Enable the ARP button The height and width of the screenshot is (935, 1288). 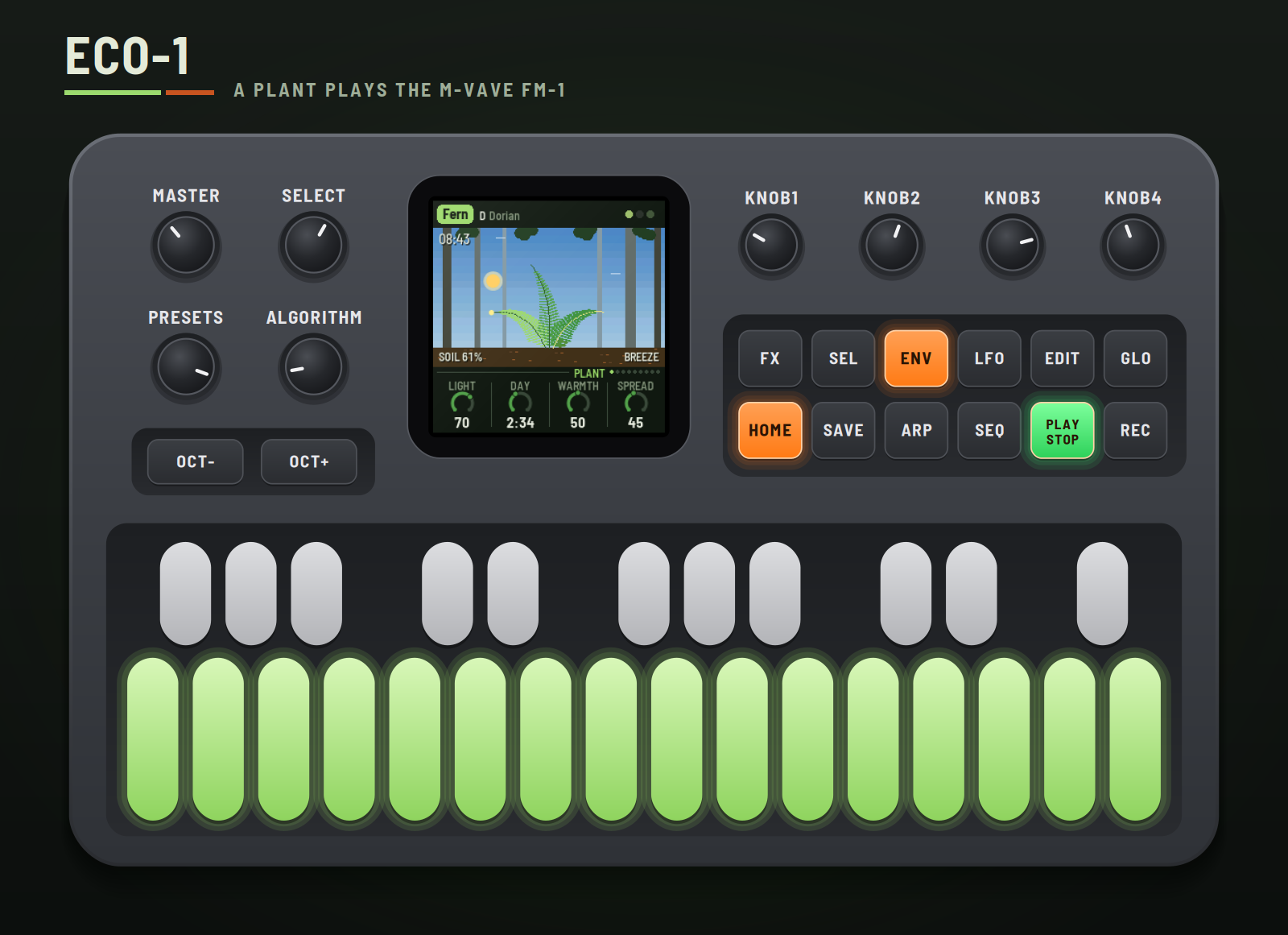[916, 431]
